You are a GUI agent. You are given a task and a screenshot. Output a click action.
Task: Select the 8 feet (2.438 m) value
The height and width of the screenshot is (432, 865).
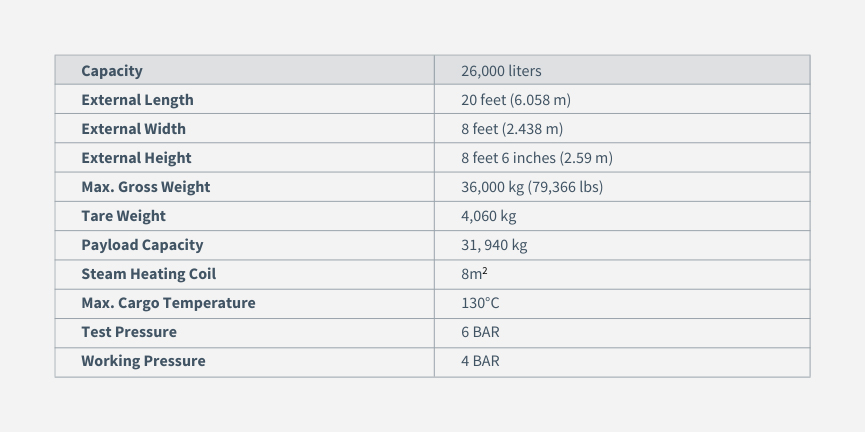click(x=512, y=129)
